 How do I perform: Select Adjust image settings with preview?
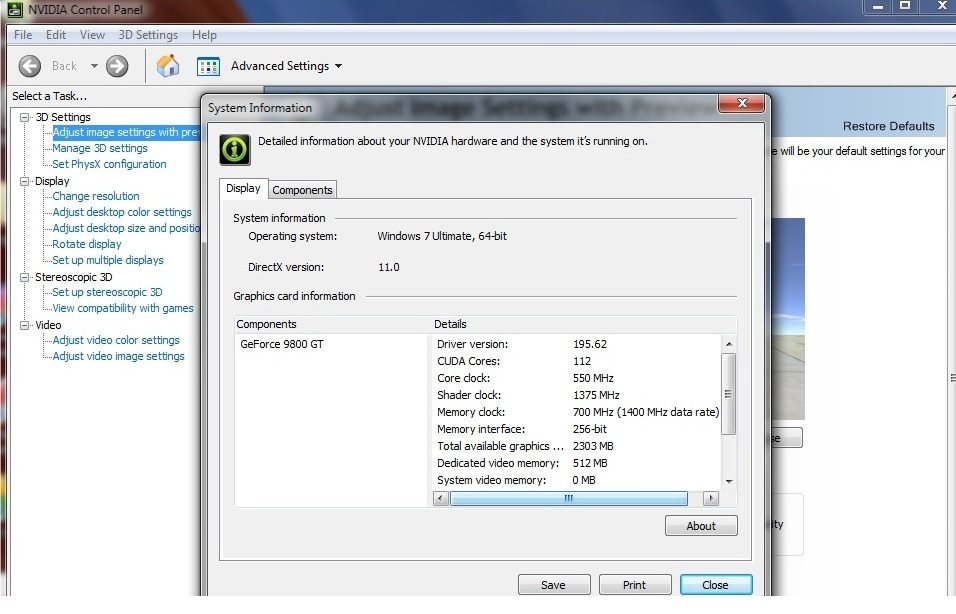pyautogui.click(x=126, y=132)
